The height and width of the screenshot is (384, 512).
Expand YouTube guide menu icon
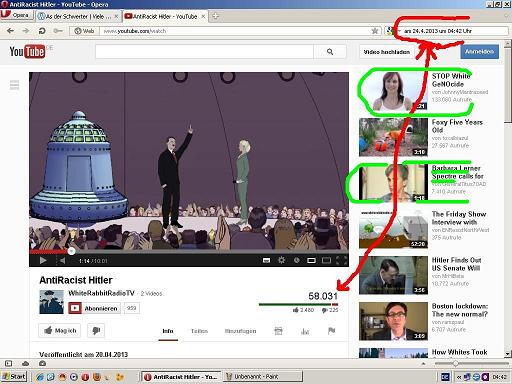(x=14, y=85)
